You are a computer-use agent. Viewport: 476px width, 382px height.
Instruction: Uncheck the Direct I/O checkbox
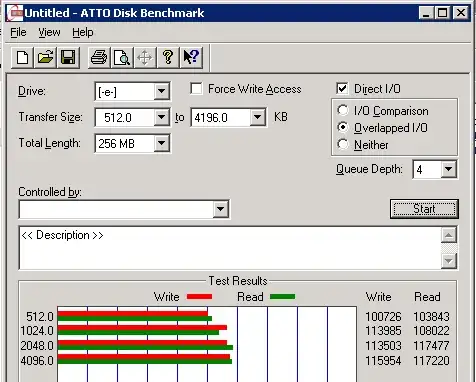coord(342,89)
